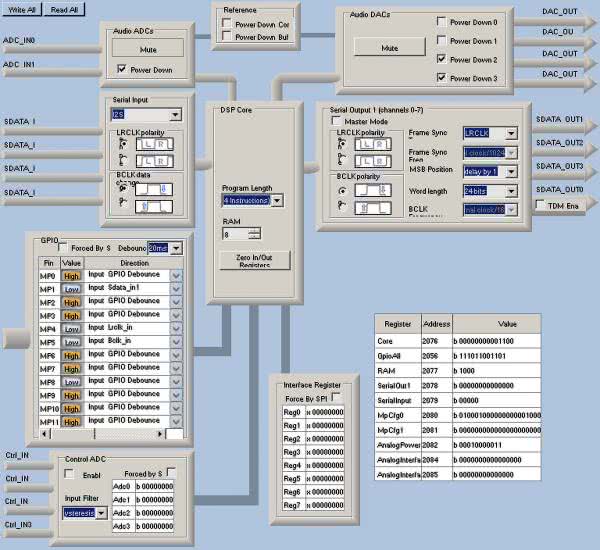The height and width of the screenshot is (550, 600).
Task: Click the Write All button
Action: [x=24, y=9]
